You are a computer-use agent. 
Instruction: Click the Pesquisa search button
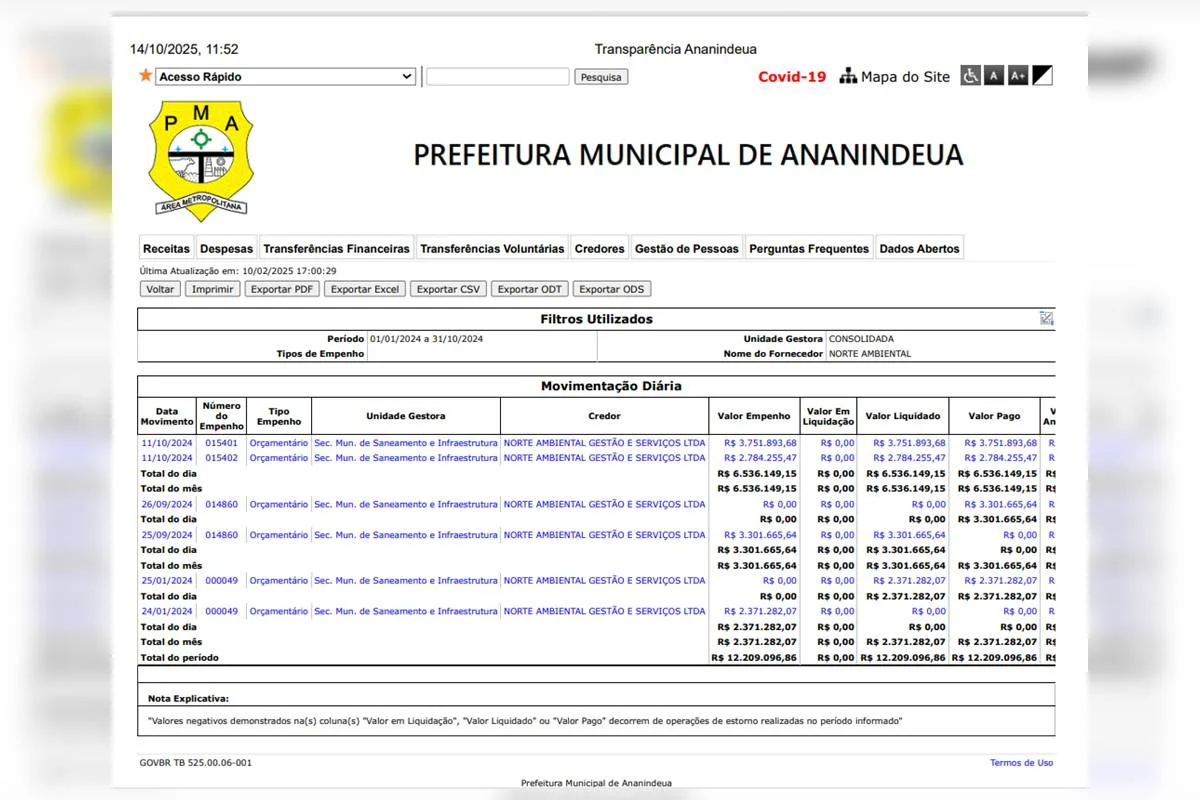(601, 77)
